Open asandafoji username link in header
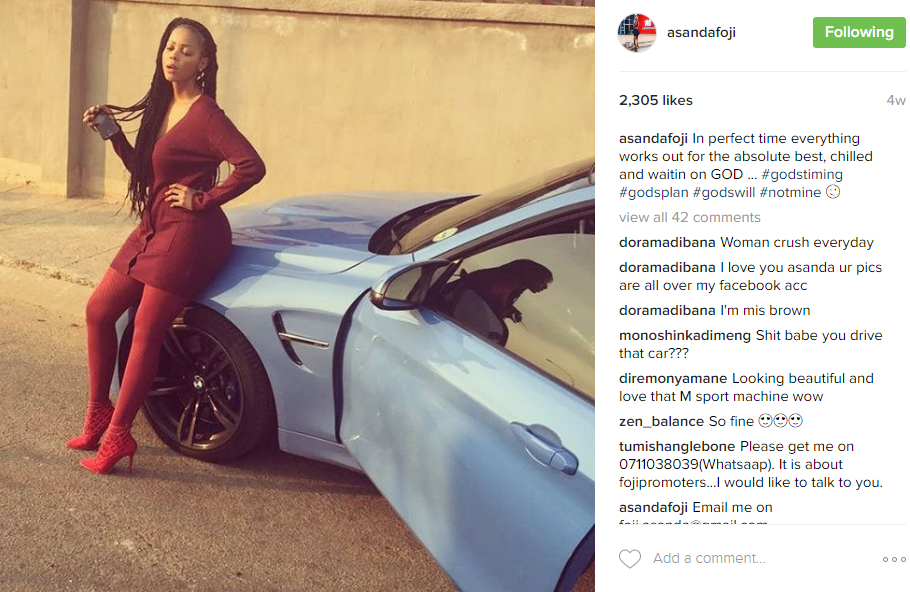The width and height of the screenshot is (910, 592). (701, 33)
